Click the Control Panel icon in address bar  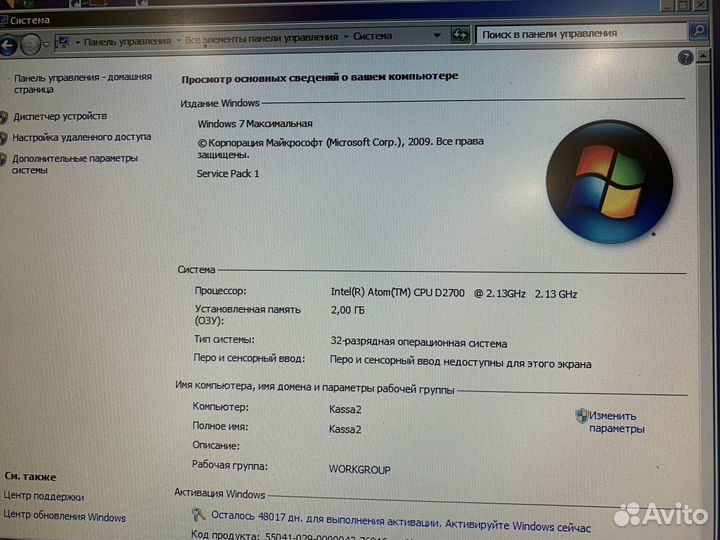63,42
